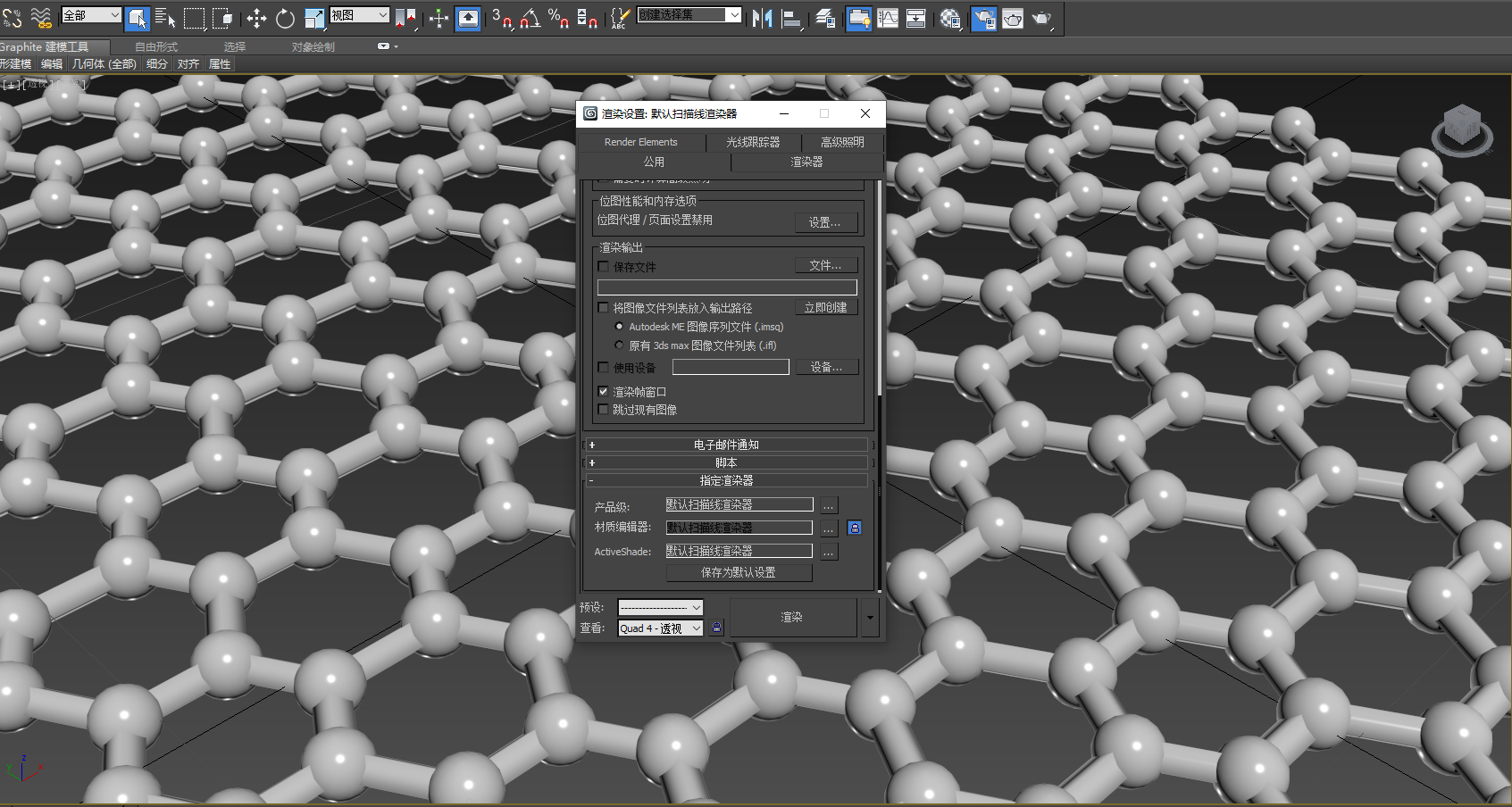Switch to the 高级照明 tab
The image size is (1512, 807).
842,142
